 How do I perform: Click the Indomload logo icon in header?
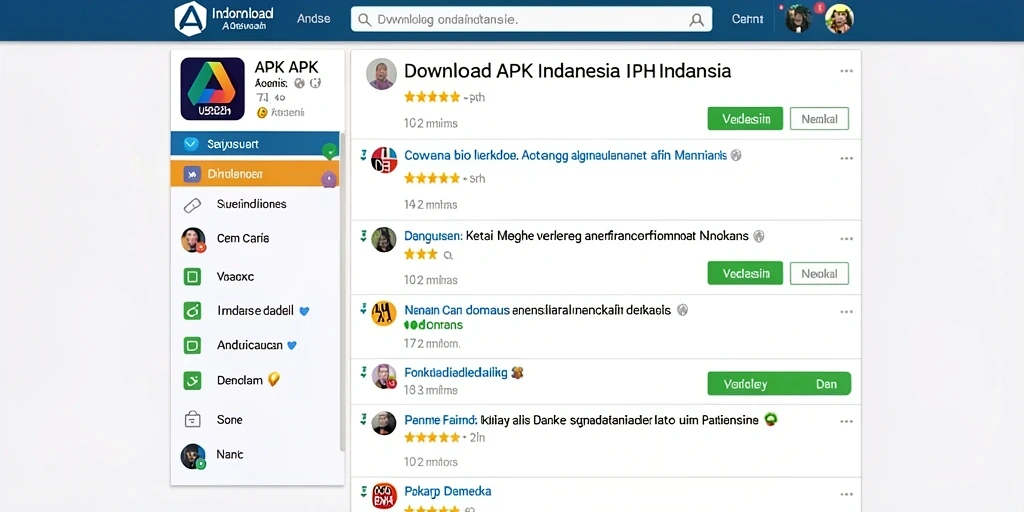pyautogui.click(x=191, y=18)
